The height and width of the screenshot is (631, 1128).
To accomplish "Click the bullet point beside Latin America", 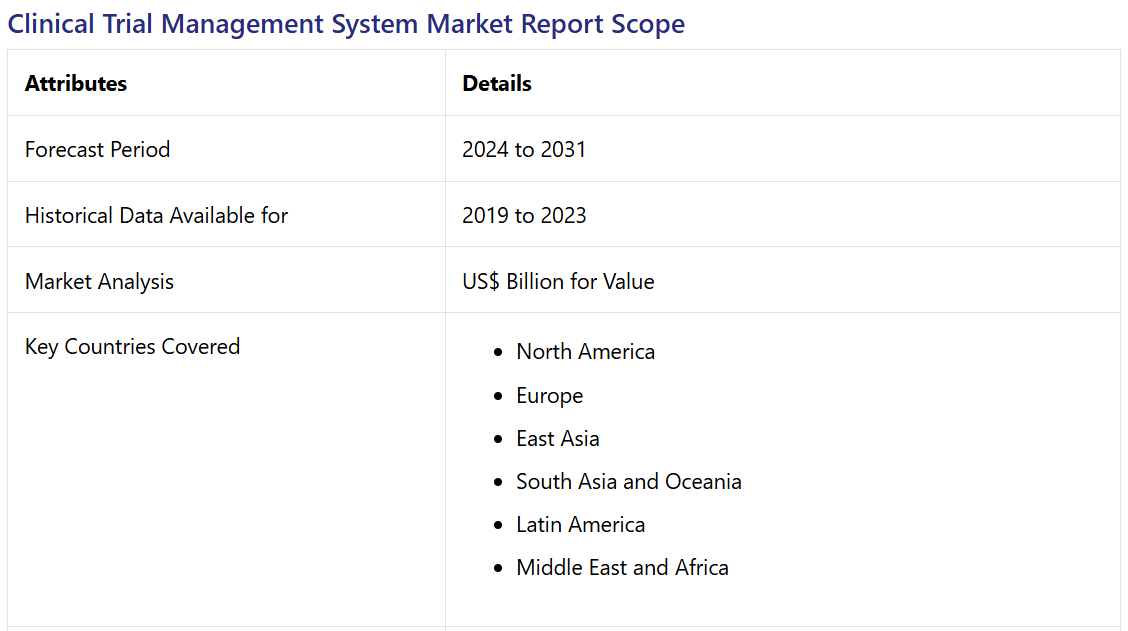I will click(x=498, y=526).
